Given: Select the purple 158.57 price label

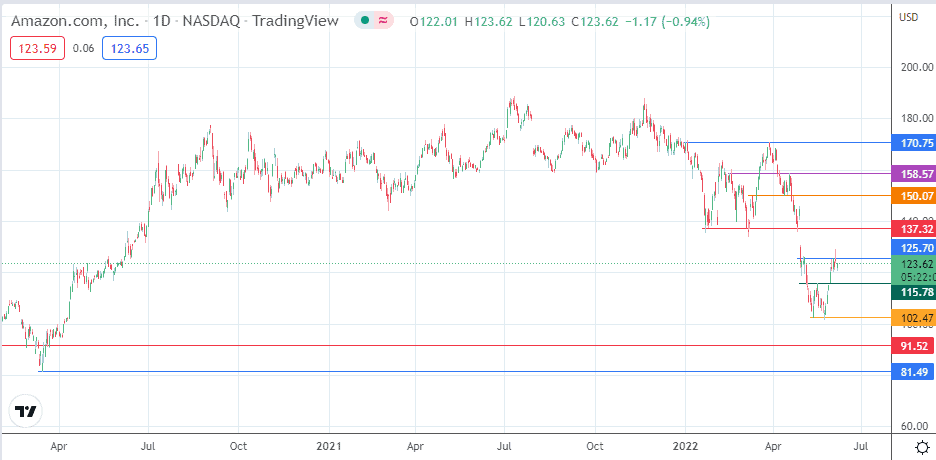Looking at the screenshot, I should click(x=913, y=174).
